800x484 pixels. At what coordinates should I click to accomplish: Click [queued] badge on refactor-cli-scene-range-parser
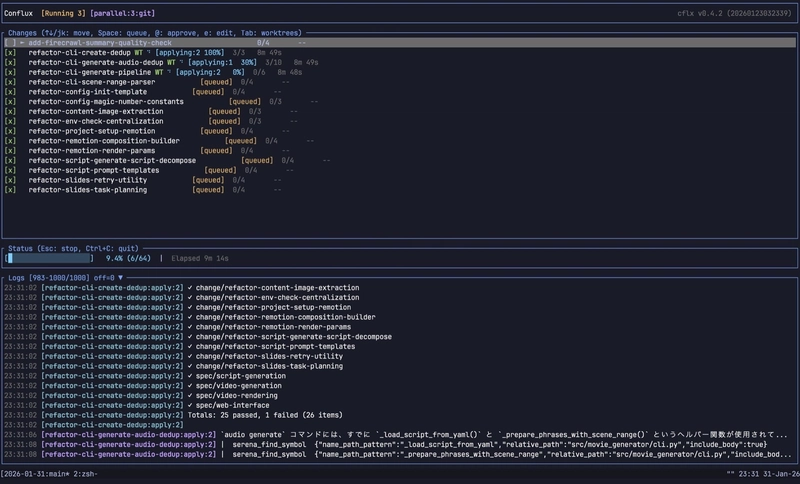pyautogui.click(x=216, y=82)
